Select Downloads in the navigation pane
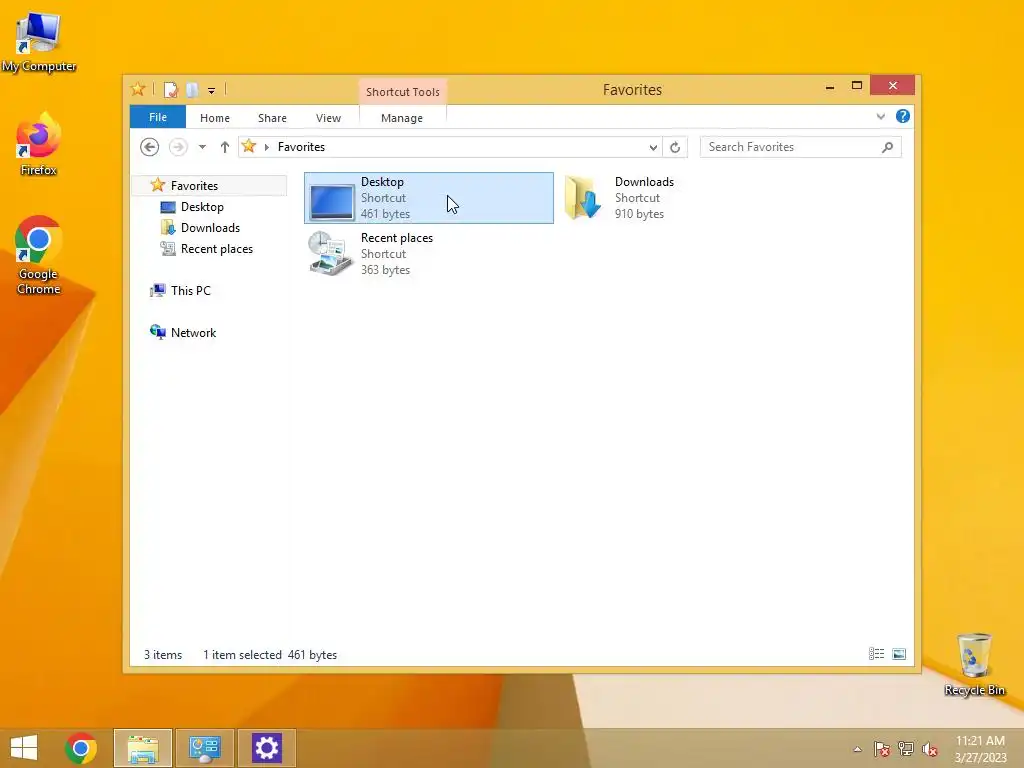Screen dimensions: 1024x768 point(210,228)
